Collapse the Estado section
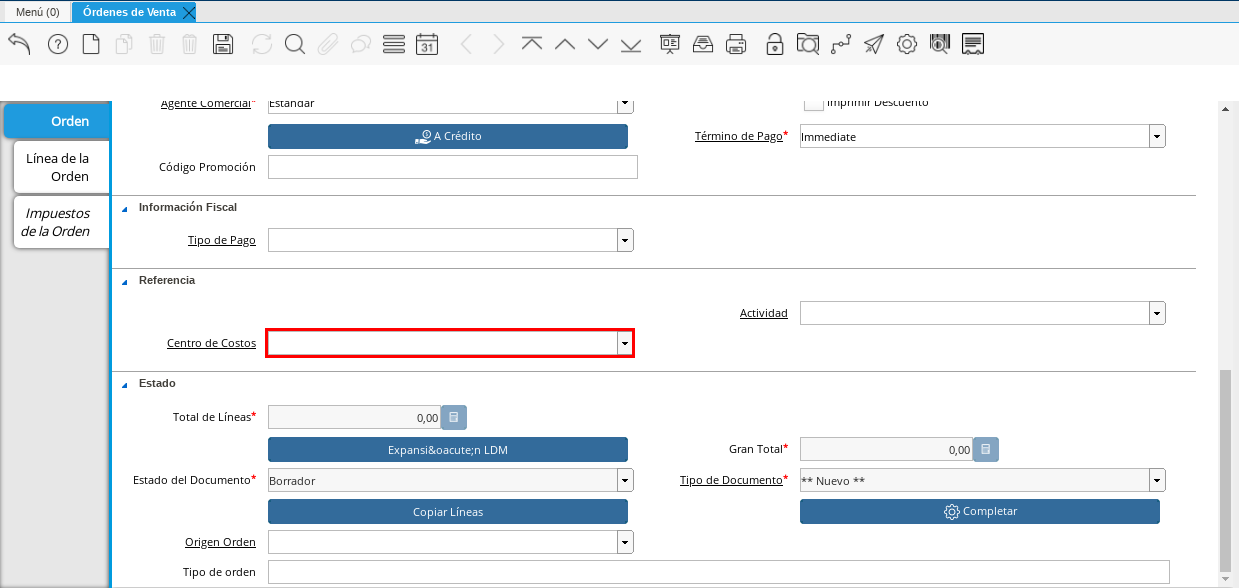This screenshot has height=588, width=1239. [x=125, y=384]
